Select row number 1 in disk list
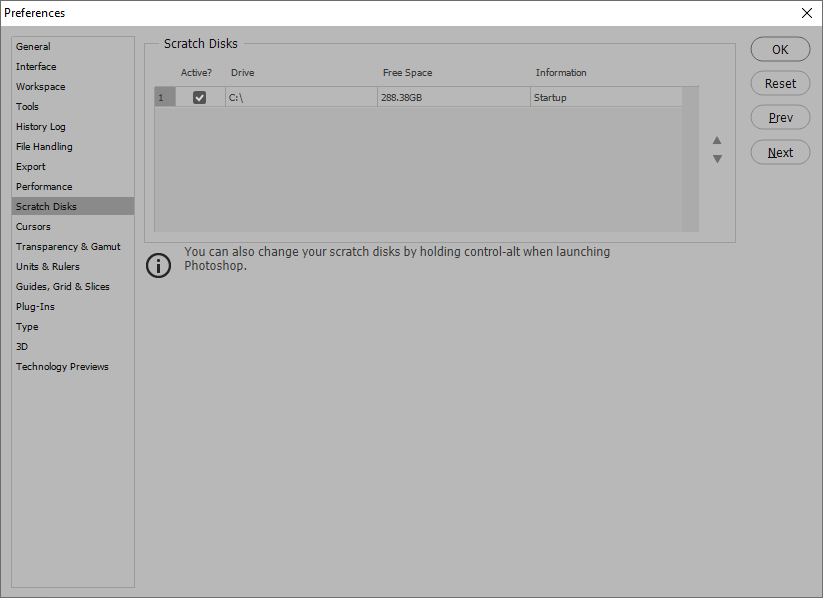Viewport: 823px width, 598px height. [x=165, y=97]
